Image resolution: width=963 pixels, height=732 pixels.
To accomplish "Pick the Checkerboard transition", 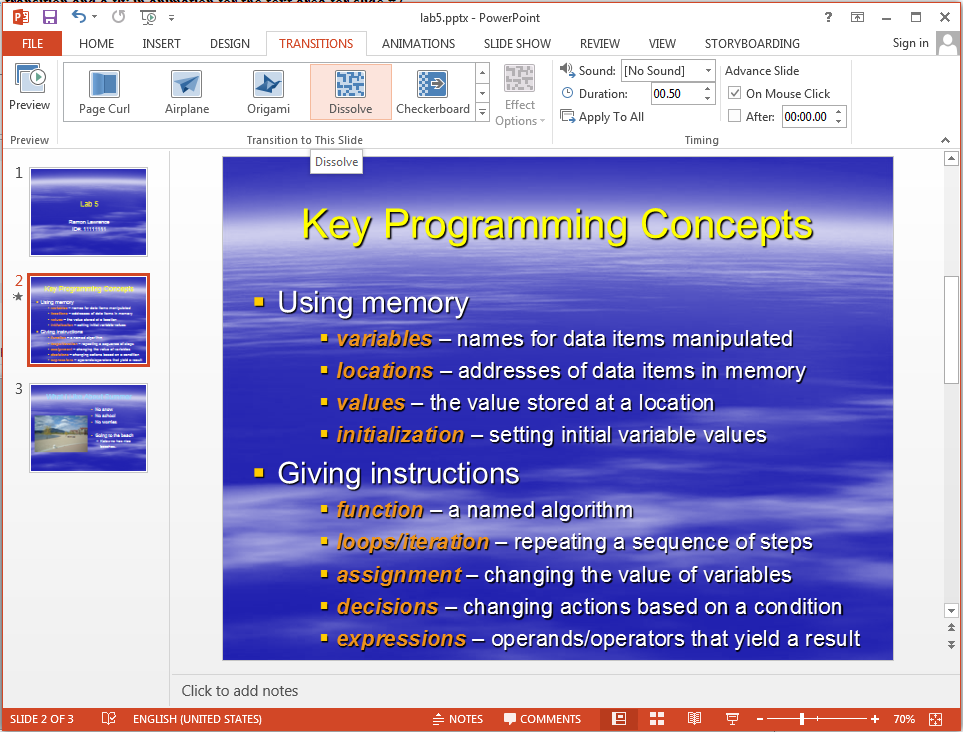I will tap(433, 92).
